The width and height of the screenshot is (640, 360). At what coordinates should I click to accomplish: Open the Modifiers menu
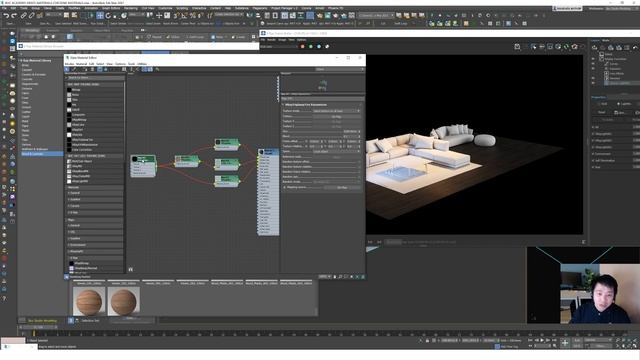(x=74, y=8)
